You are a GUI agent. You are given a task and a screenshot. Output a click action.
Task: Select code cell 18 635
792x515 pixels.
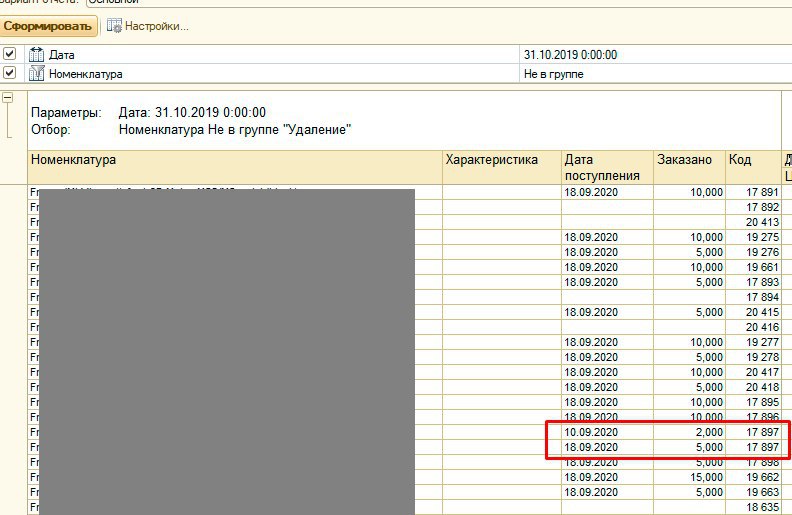pos(753,507)
